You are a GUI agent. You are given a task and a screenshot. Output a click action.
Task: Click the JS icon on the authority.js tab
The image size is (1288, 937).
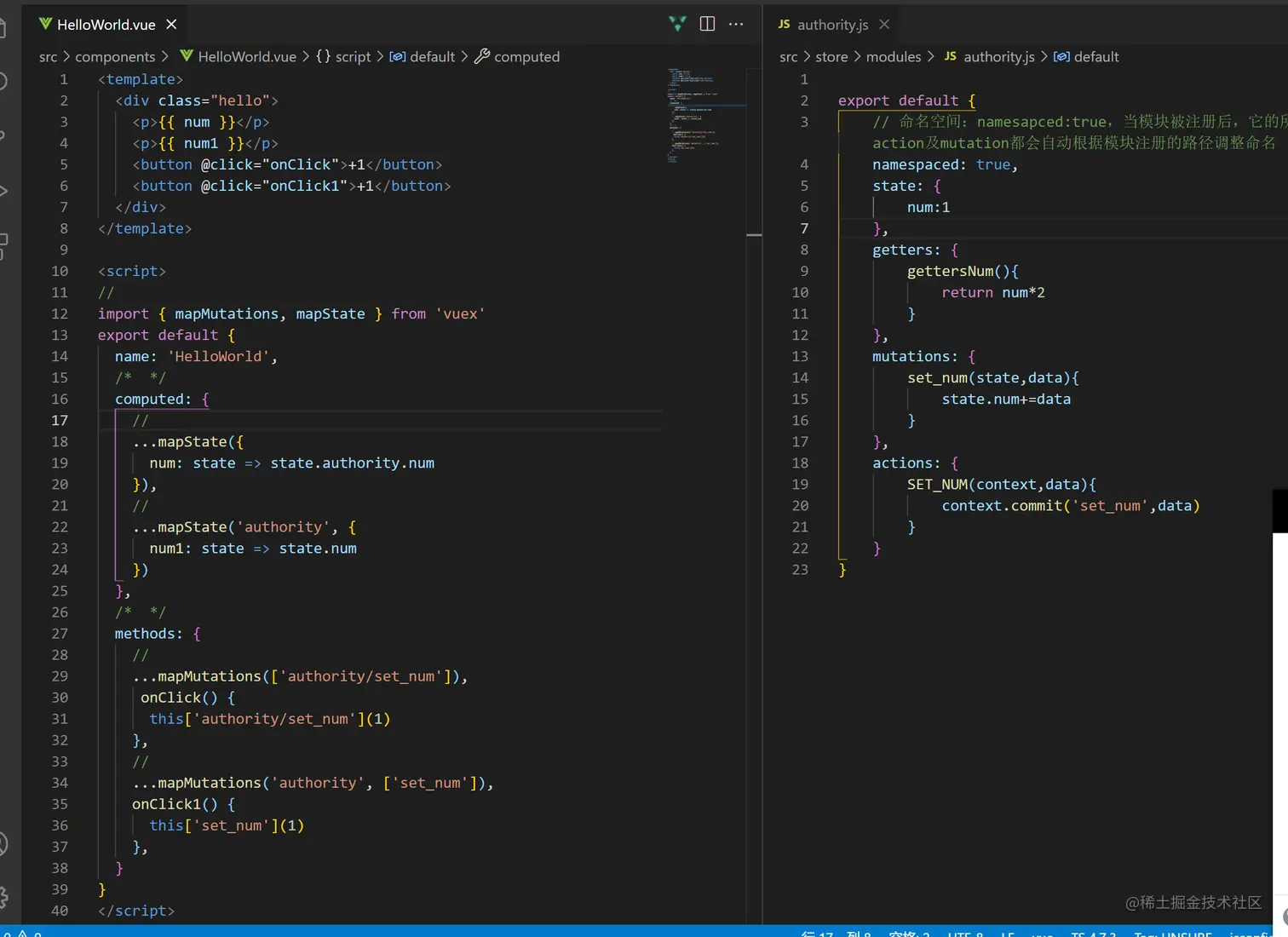(784, 24)
